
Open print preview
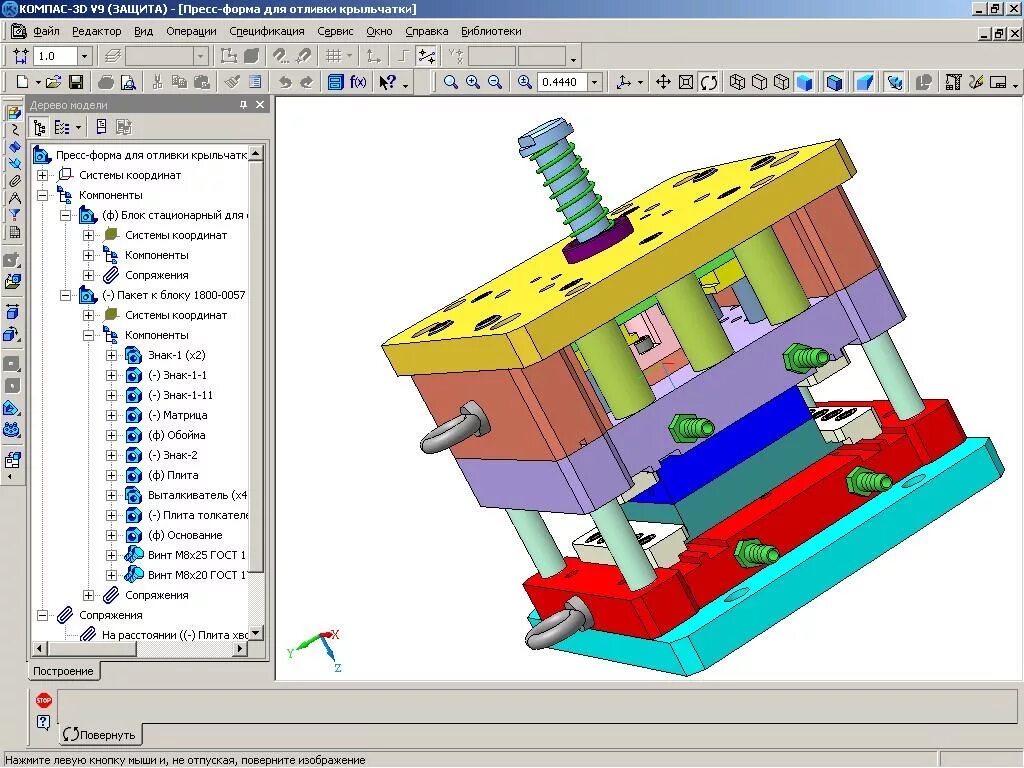click(129, 82)
